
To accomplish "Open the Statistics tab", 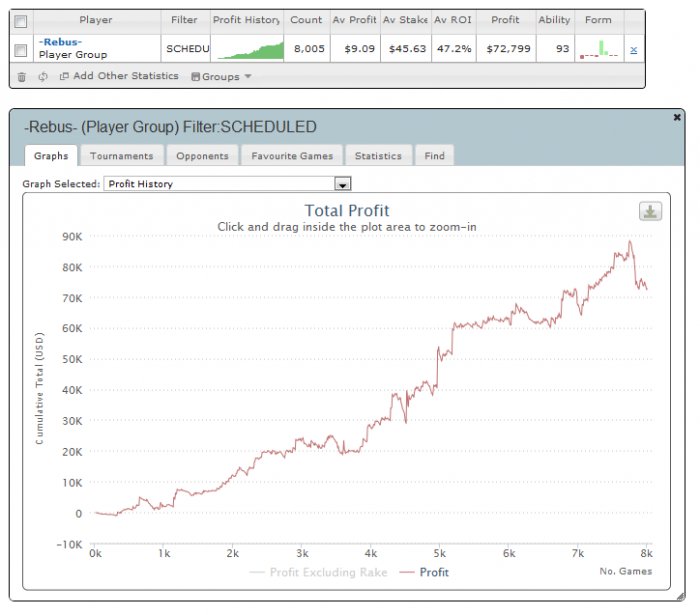I will (378, 156).
